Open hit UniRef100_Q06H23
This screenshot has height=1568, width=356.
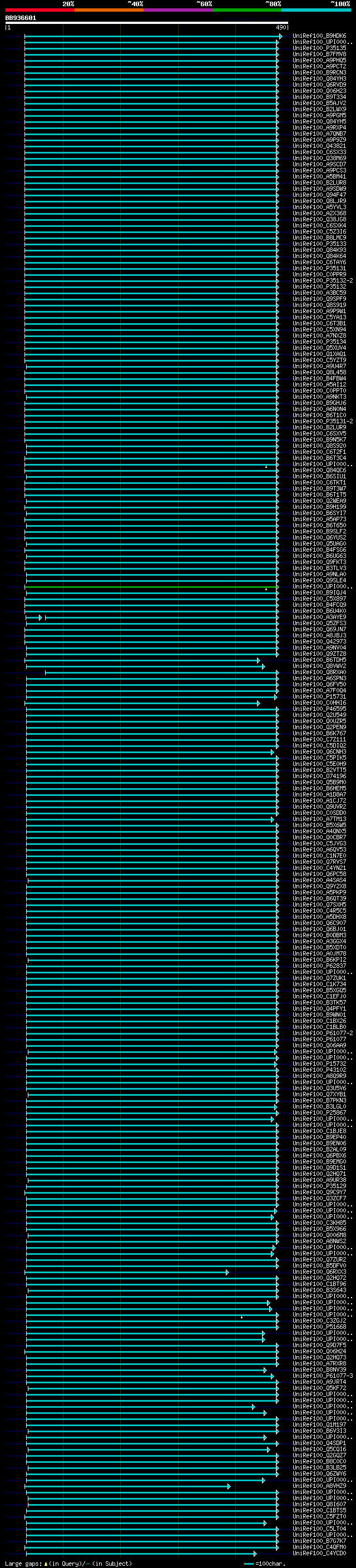click(319, 91)
